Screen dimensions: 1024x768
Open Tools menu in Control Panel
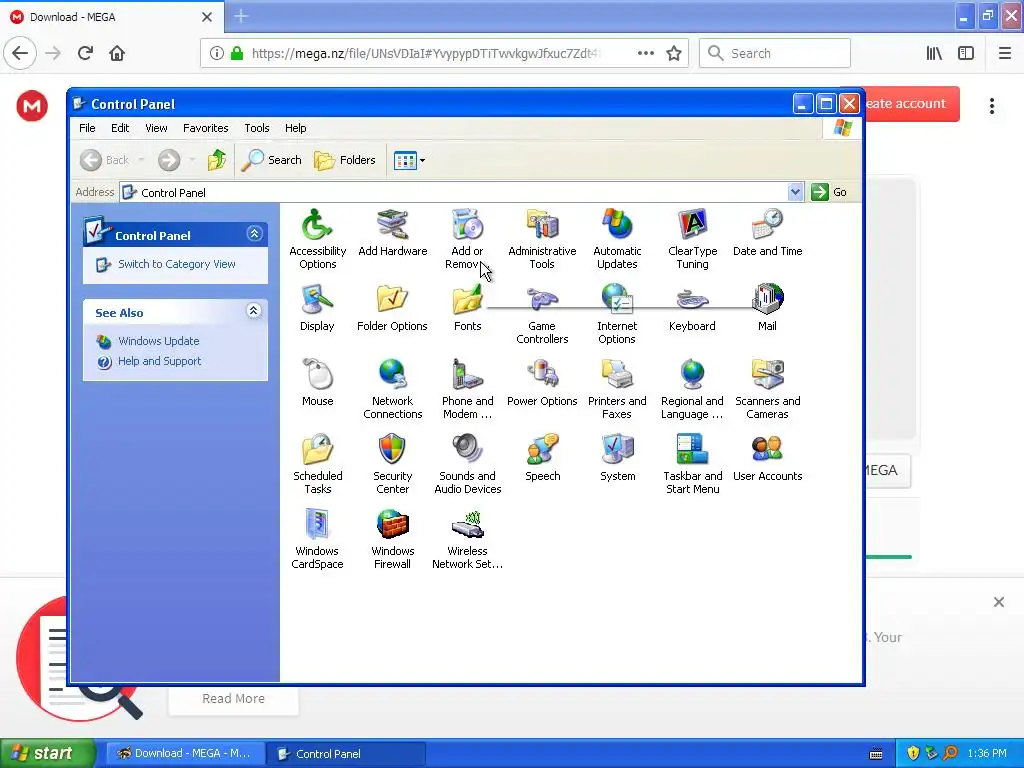(x=257, y=128)
